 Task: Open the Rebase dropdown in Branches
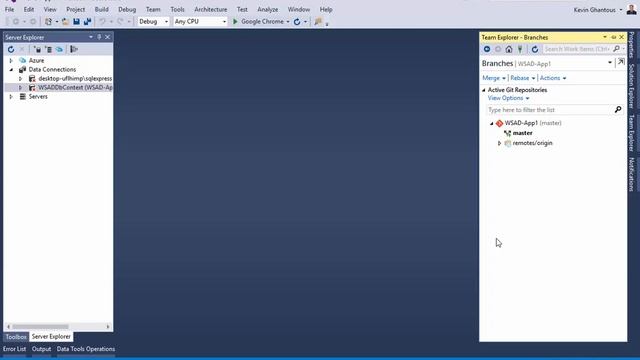click(x=522, y=78)
